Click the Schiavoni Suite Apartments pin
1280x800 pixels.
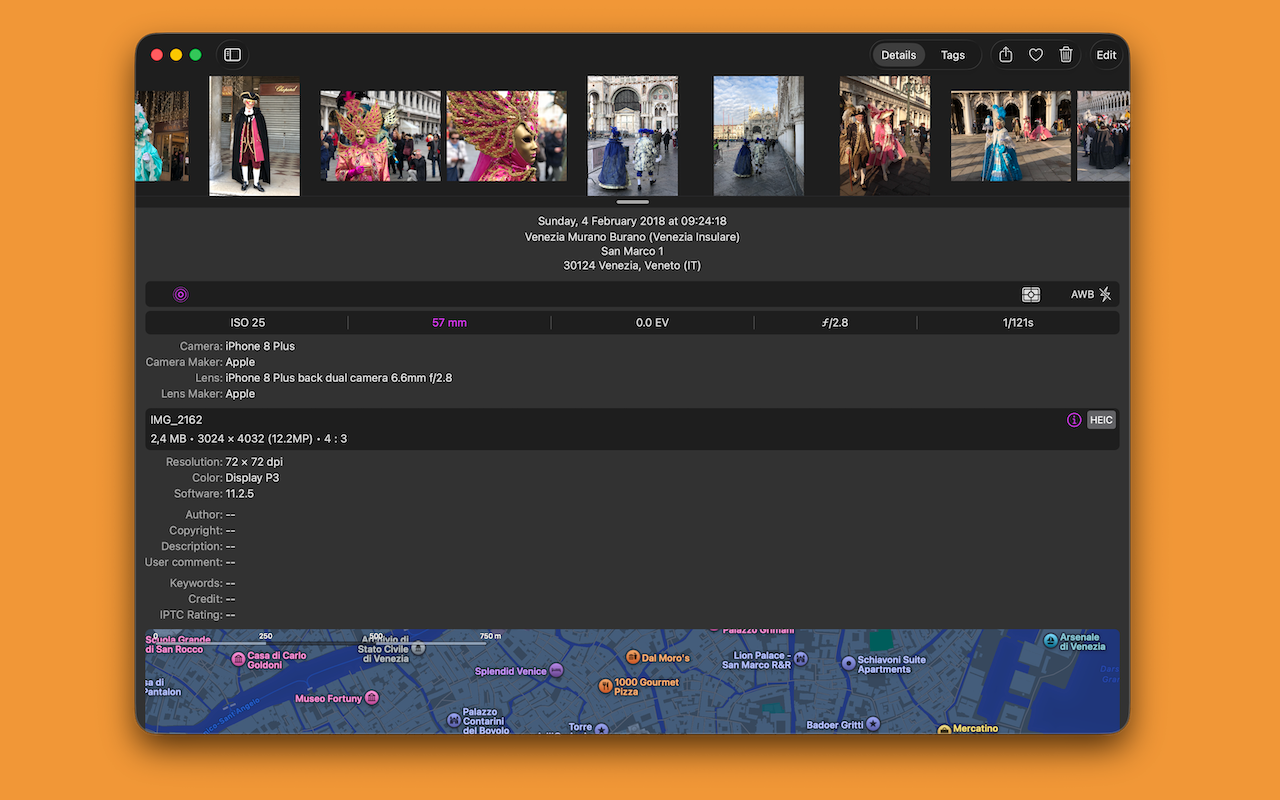(x=848, y=663)
